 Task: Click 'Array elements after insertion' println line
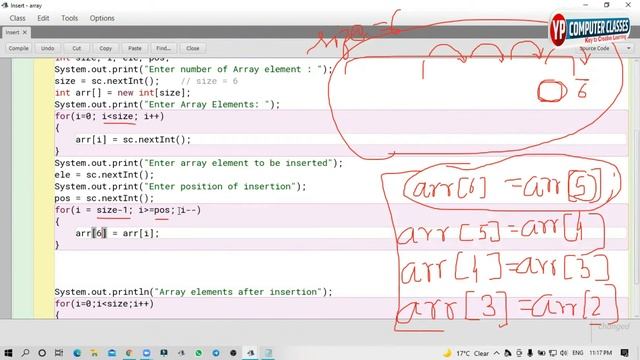(193, 292)
